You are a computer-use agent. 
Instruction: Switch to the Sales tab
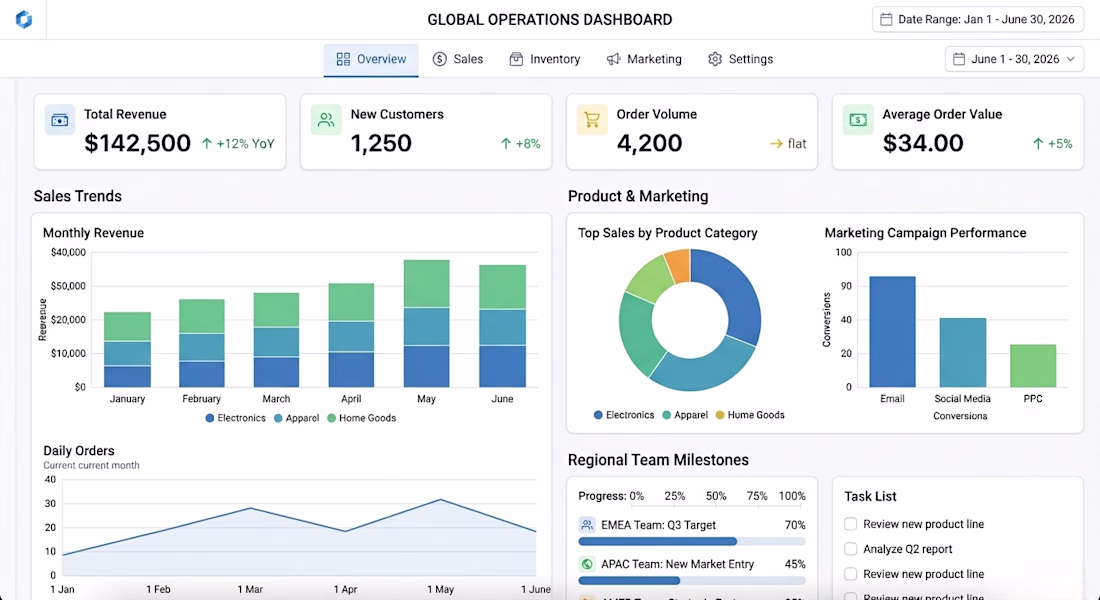pos(458,60)
